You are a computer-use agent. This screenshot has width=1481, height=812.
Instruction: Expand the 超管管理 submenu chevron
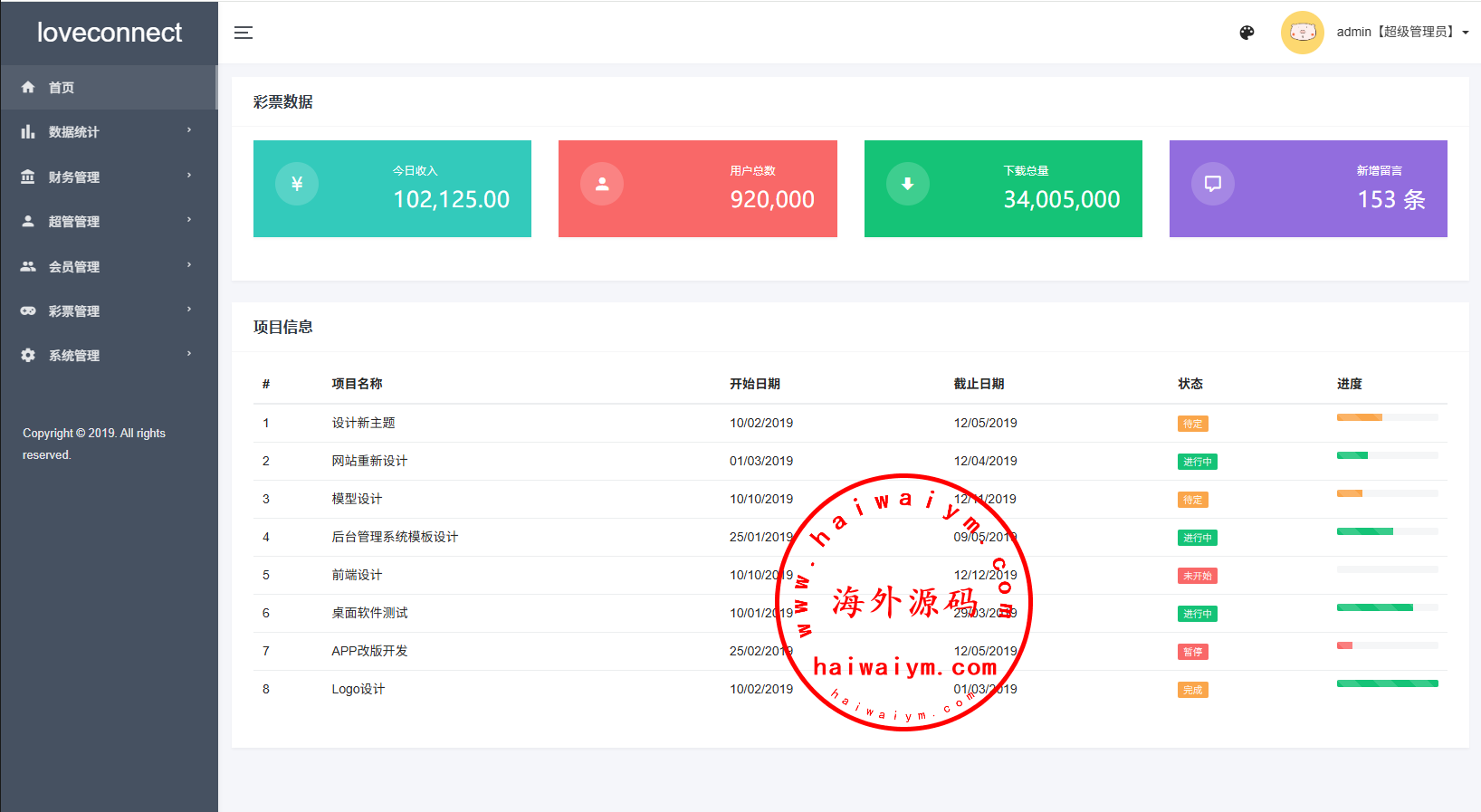tap(189, 220)
